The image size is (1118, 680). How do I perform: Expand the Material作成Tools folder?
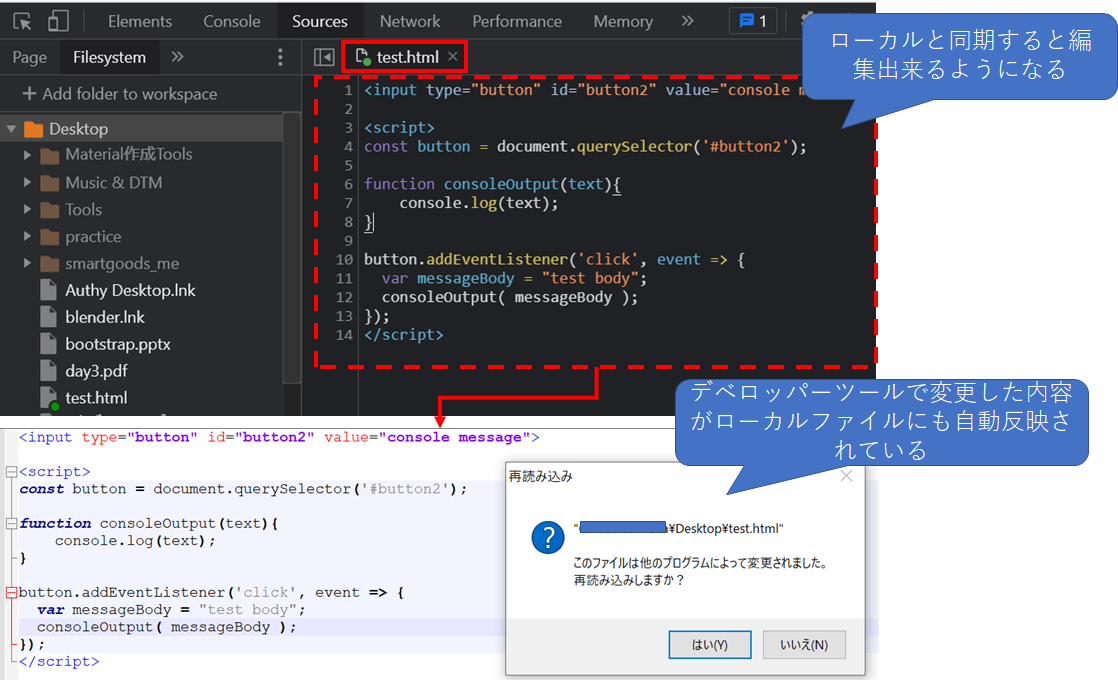coord(28,155)
